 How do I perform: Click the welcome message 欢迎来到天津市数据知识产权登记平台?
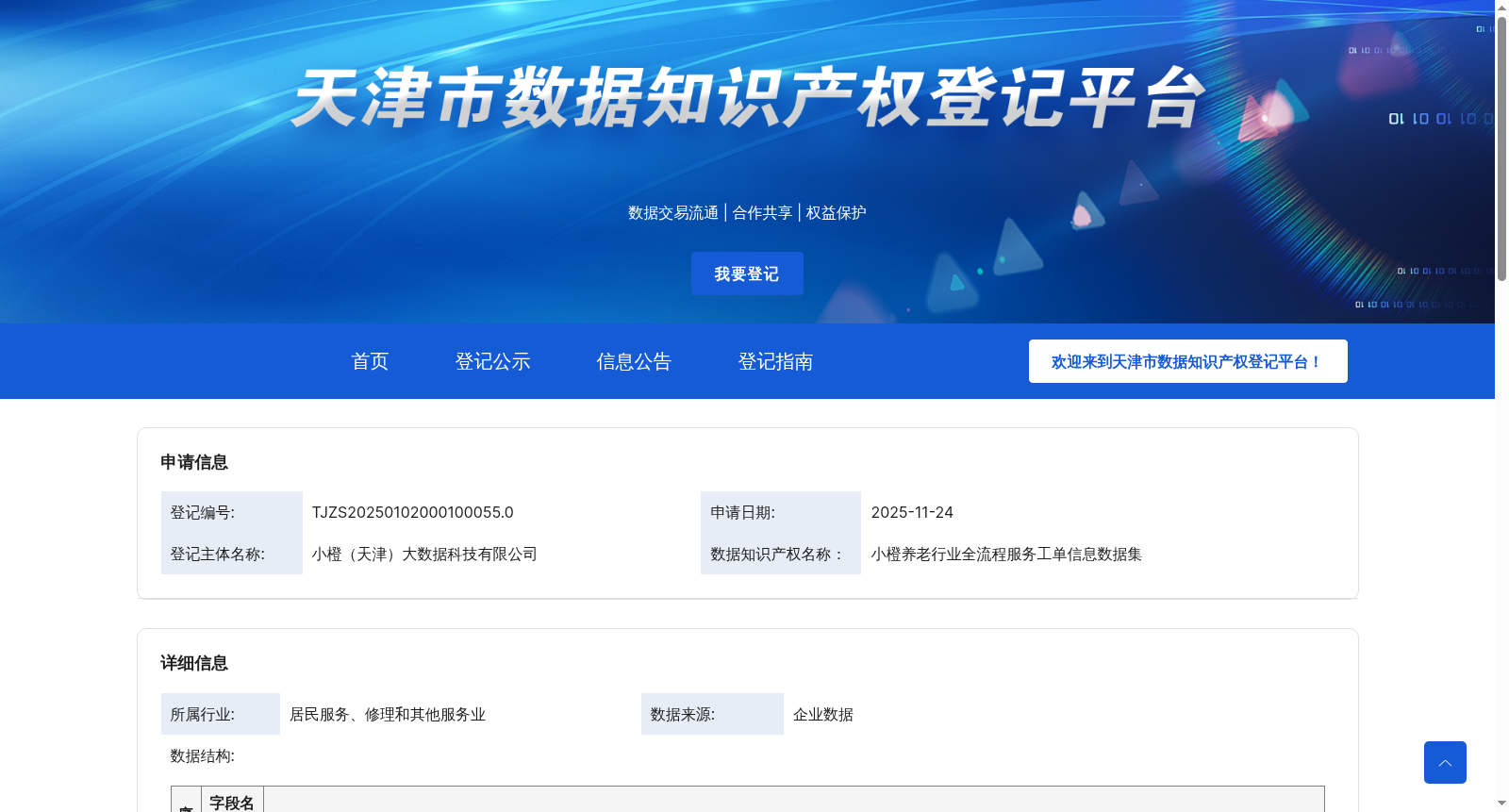[1187, 361]
